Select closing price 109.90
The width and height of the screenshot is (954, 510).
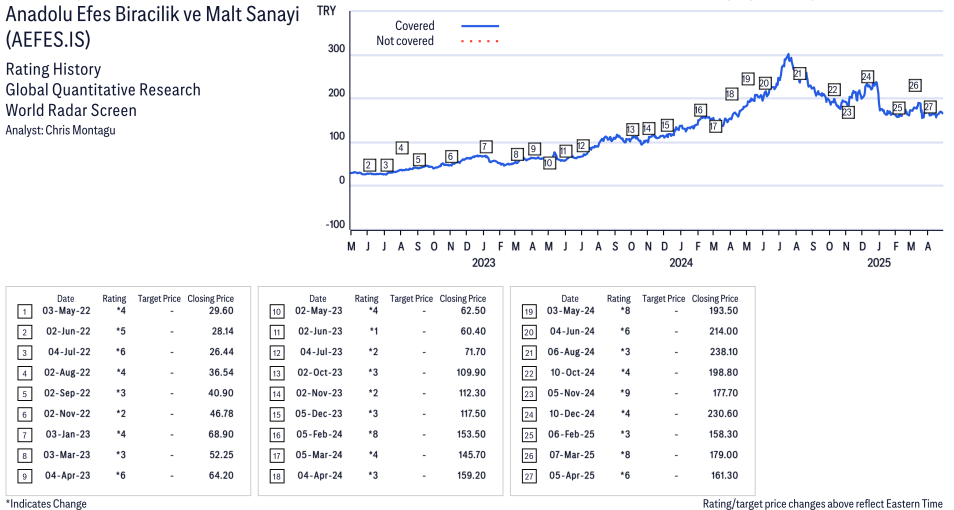472,372
